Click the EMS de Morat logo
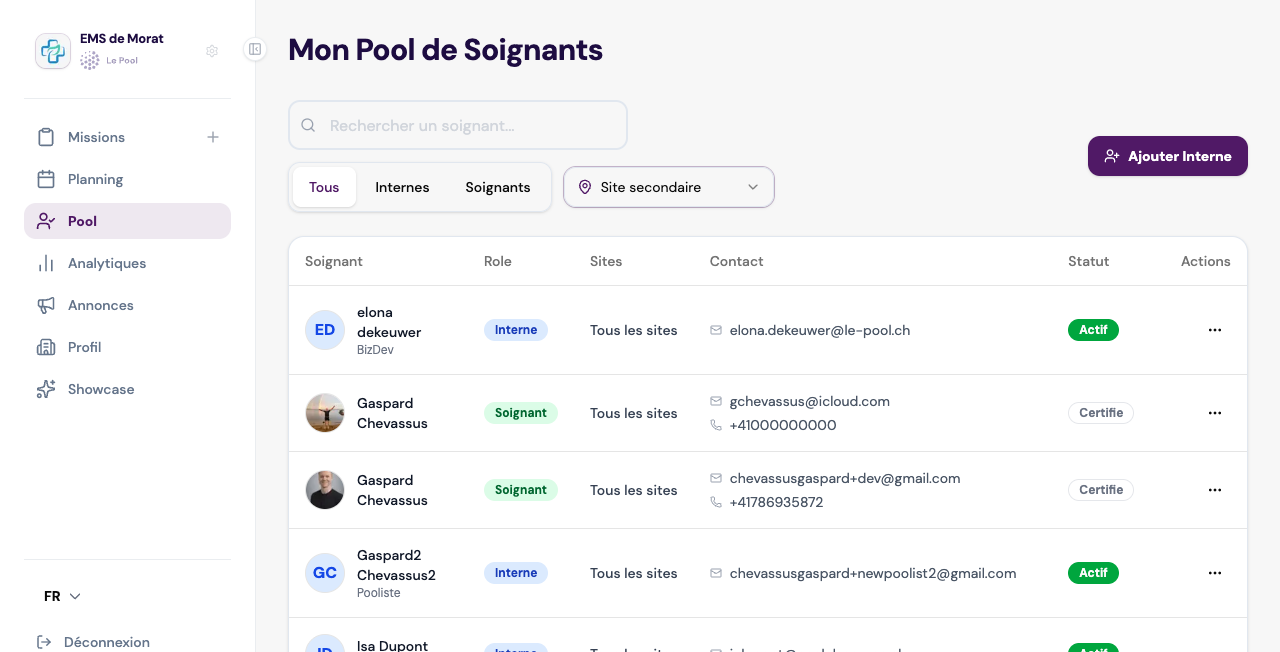This screenshot has height=652, width=1280. [x=53, y=51]
